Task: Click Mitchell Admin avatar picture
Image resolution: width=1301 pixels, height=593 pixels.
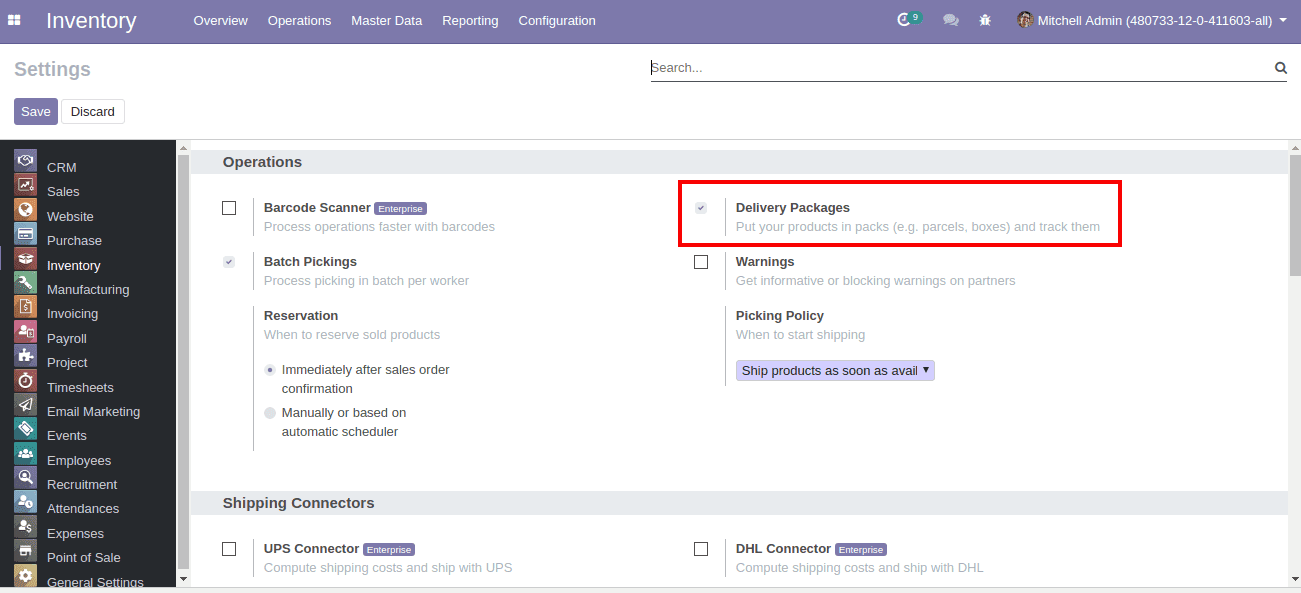Action: point(1025,20)
